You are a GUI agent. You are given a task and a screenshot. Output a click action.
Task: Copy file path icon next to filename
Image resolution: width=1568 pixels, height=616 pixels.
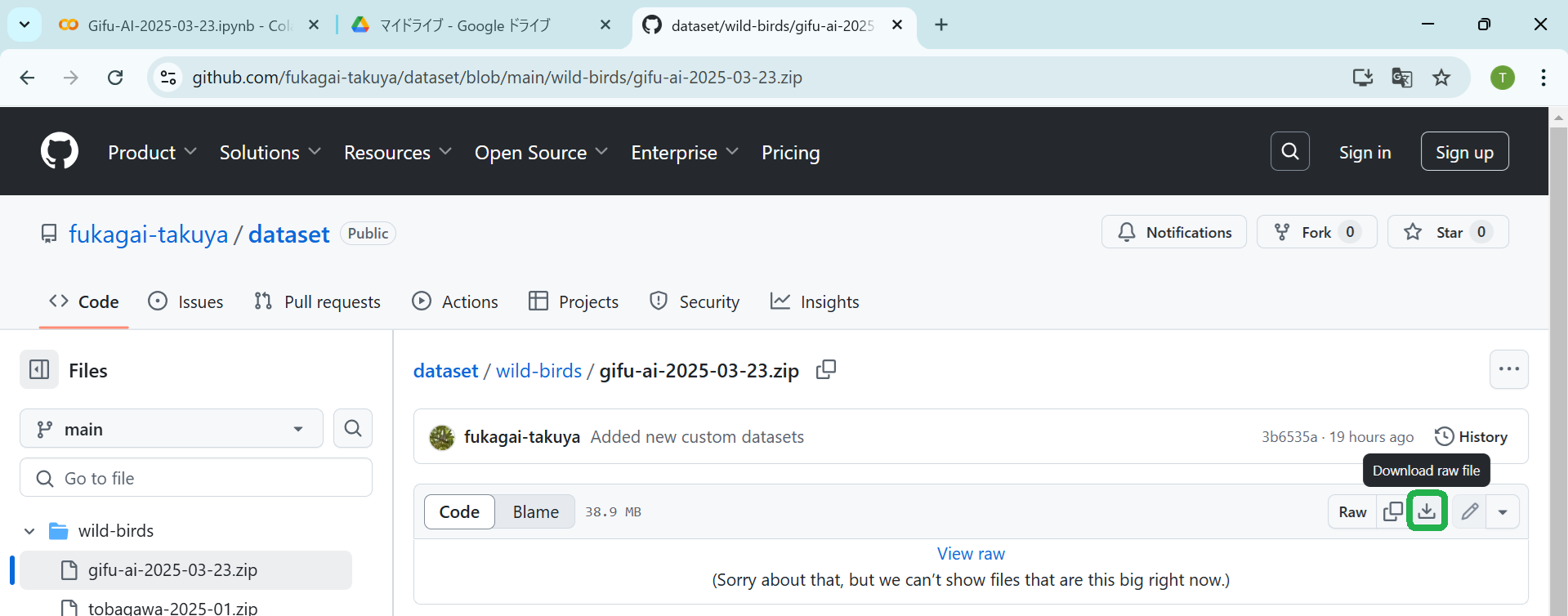(x=826, y=370)
